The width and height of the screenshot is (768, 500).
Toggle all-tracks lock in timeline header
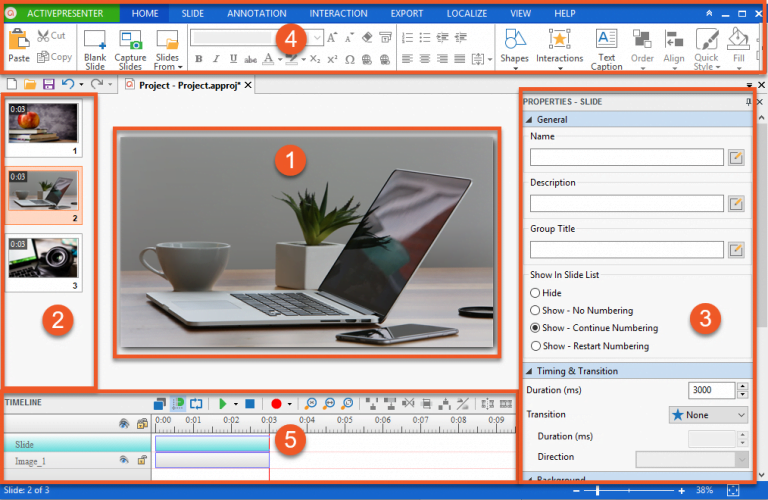pos(142,424)
